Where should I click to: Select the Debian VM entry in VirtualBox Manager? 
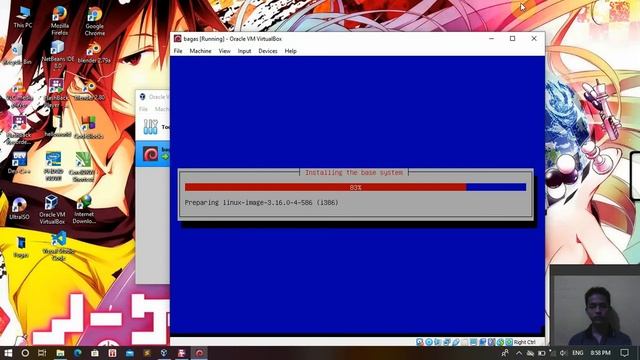pyautogui.click(x=153, y=154)
